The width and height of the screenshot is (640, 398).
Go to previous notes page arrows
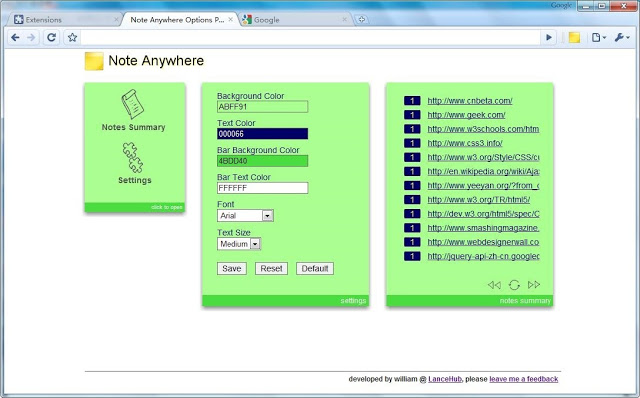point(494,285)
